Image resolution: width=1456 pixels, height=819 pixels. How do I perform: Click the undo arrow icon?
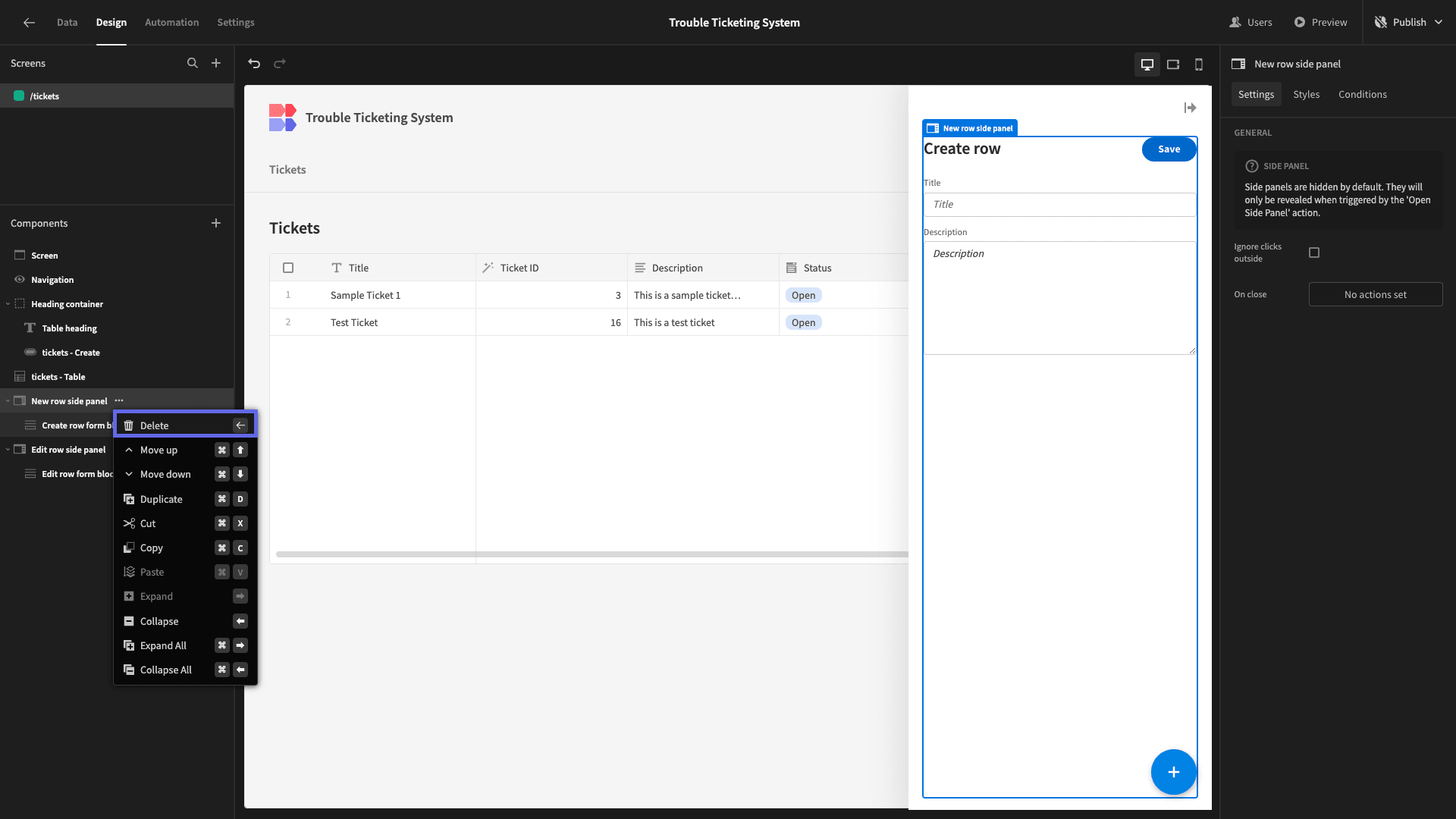pos(254,64)
